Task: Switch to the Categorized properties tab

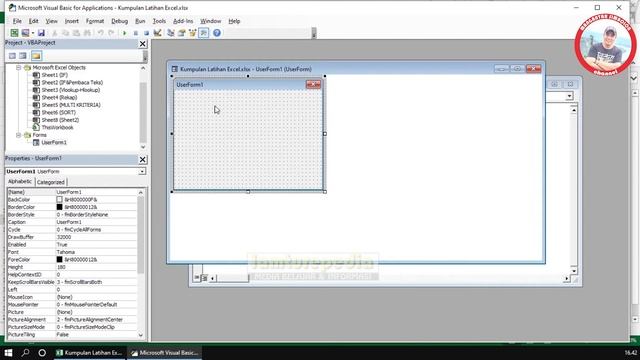Action: [x=51, y=182]
